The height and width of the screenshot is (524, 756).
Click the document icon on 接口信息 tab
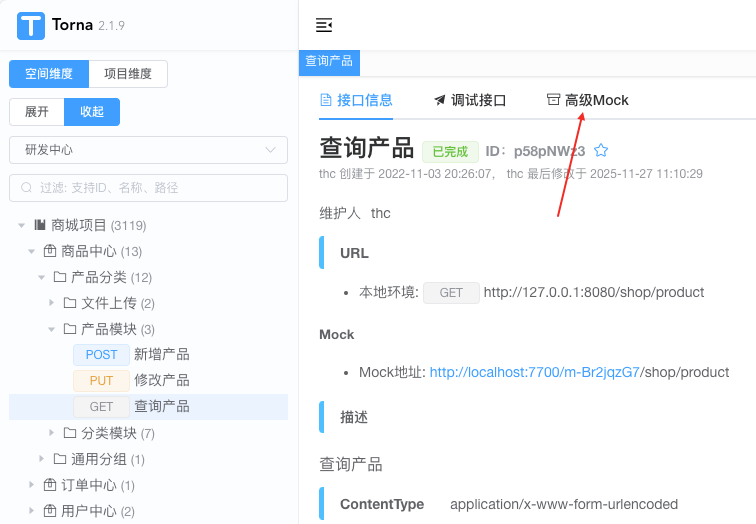pyautogui.click(x=326, y=100)
